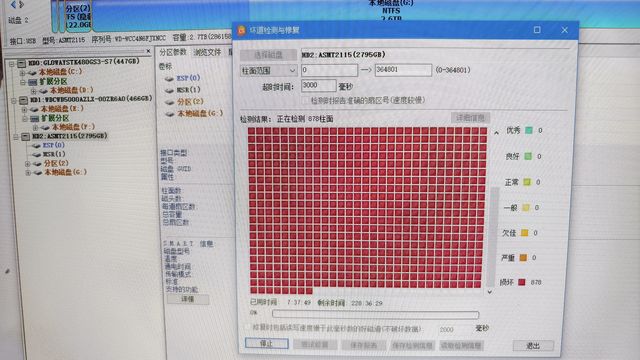Toggle the 检测时报告准确的扇区号 checkbox
The width and height of the screenshot is (640, 360).
[305, 100]
